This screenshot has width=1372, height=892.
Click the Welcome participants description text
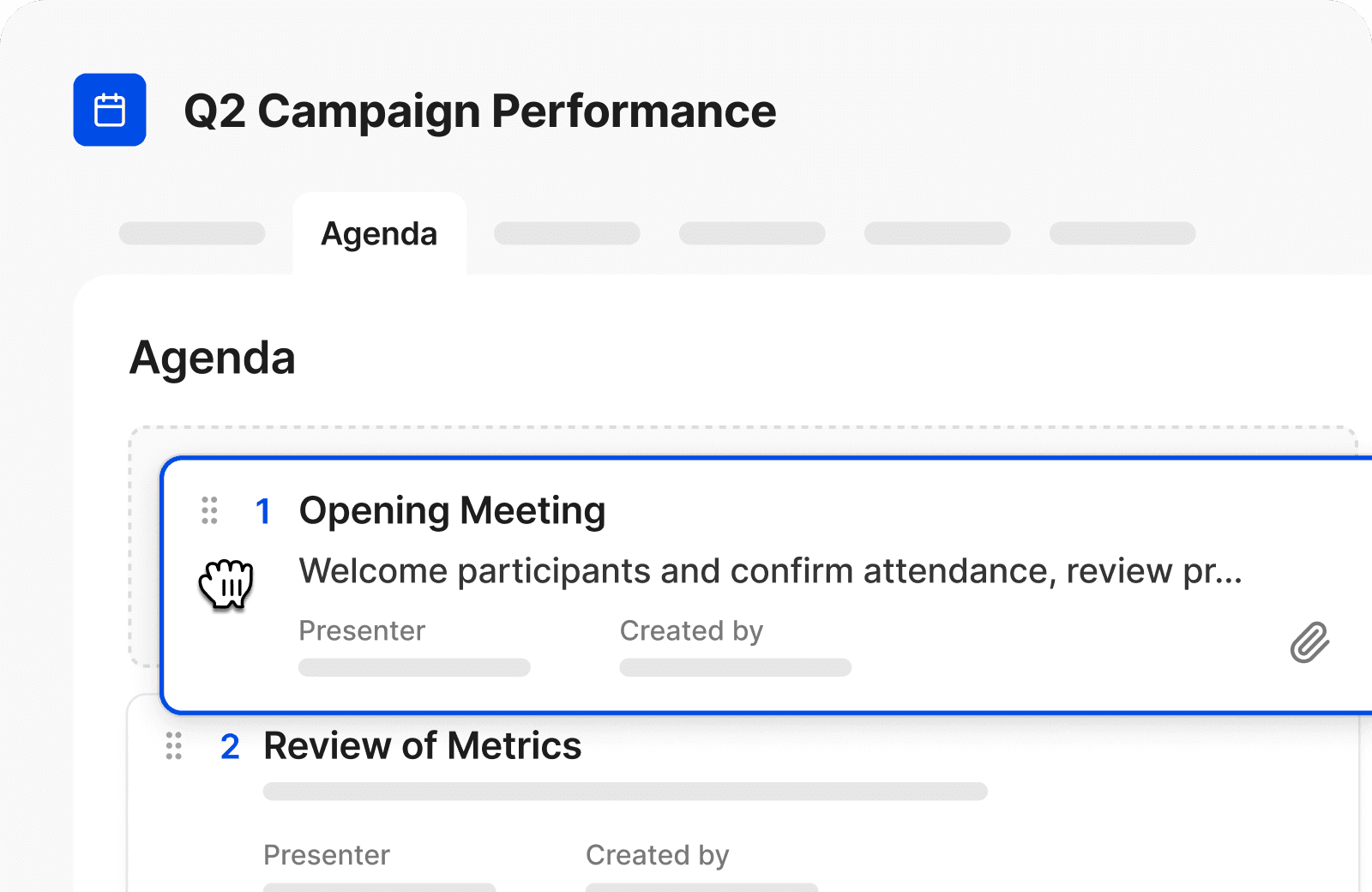tap(770, 571)
